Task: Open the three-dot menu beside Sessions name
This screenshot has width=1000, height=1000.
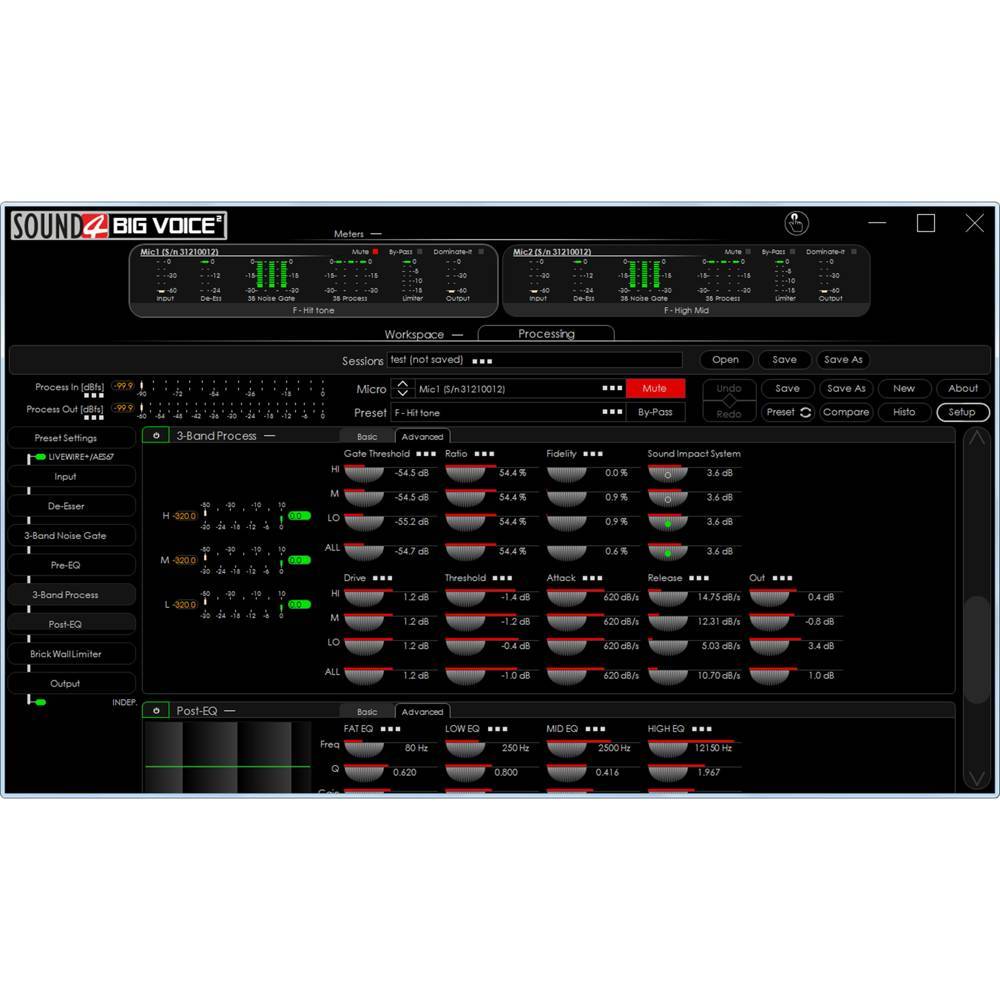Action: (482, 361)
